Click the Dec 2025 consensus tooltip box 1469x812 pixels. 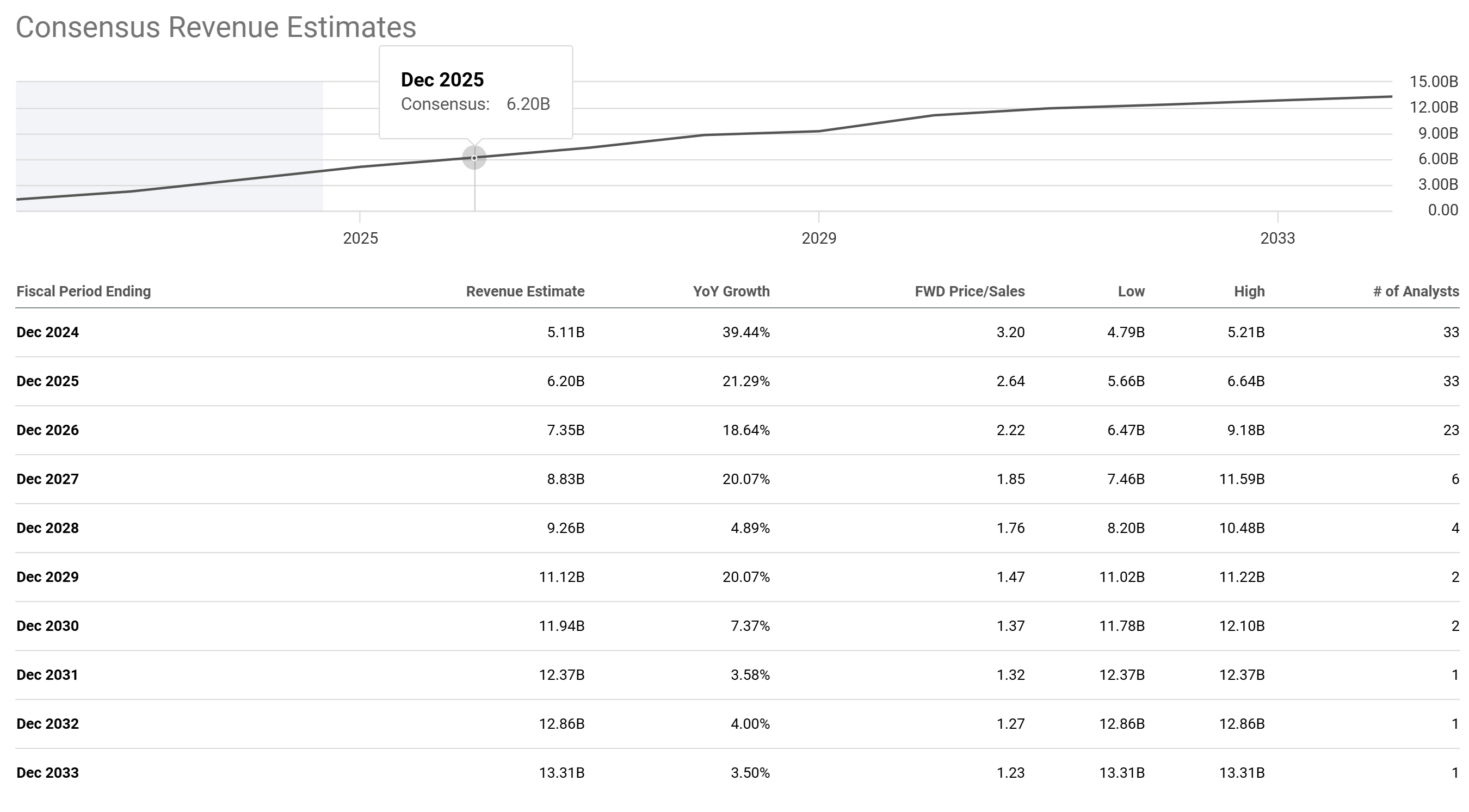coord(476,92)
